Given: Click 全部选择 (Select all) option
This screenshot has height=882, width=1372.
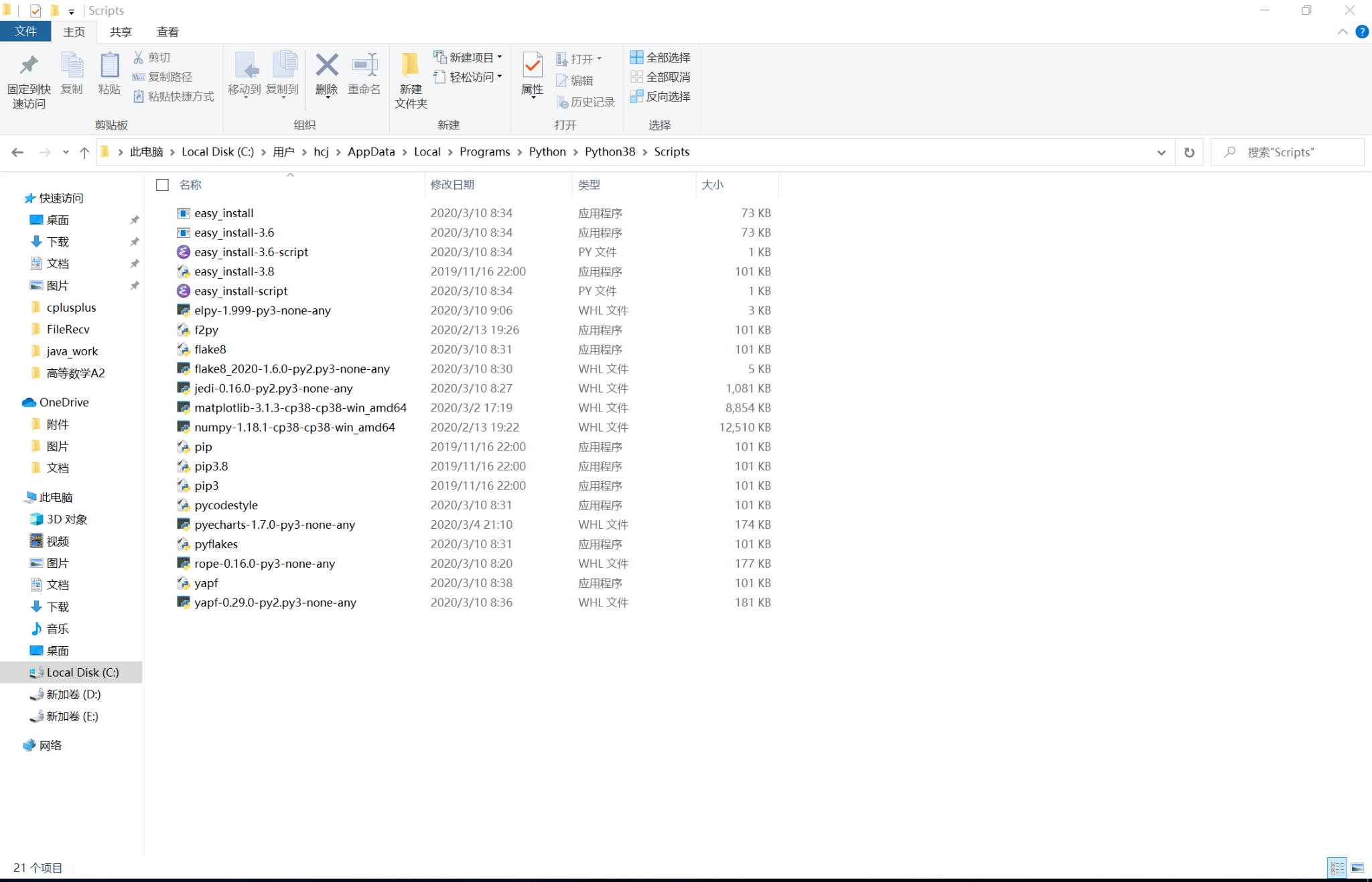Looking at the screenshot, I should tap(660, 58).
